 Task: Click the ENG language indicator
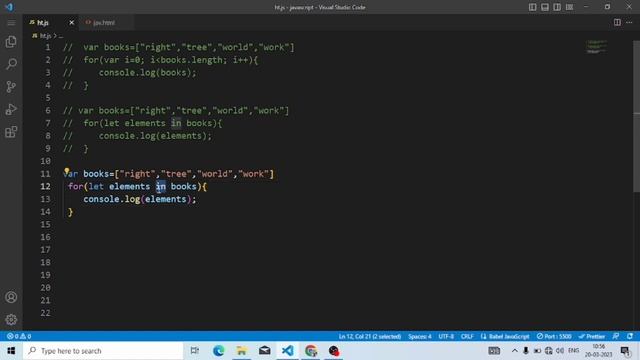click(x=573, y=351)
